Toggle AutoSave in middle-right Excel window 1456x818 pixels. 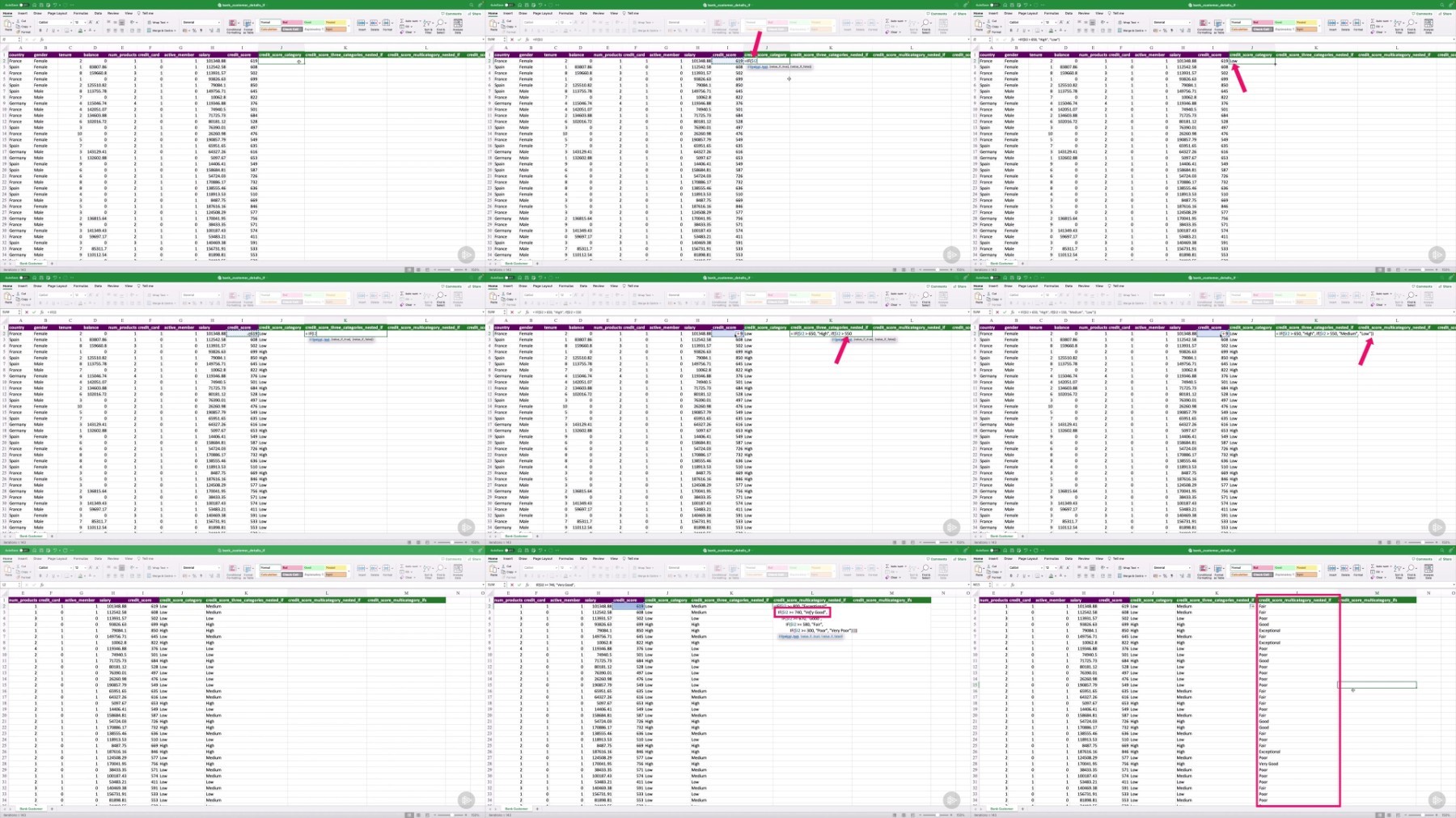click(995, 278)
